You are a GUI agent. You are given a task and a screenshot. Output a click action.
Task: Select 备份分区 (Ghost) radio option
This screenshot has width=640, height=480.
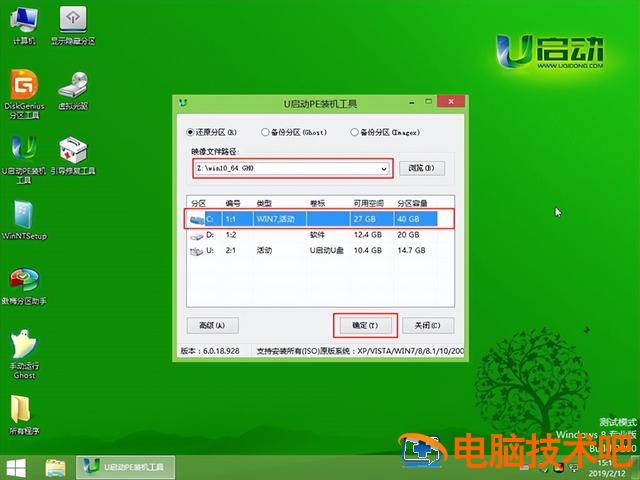pos(265,131)
